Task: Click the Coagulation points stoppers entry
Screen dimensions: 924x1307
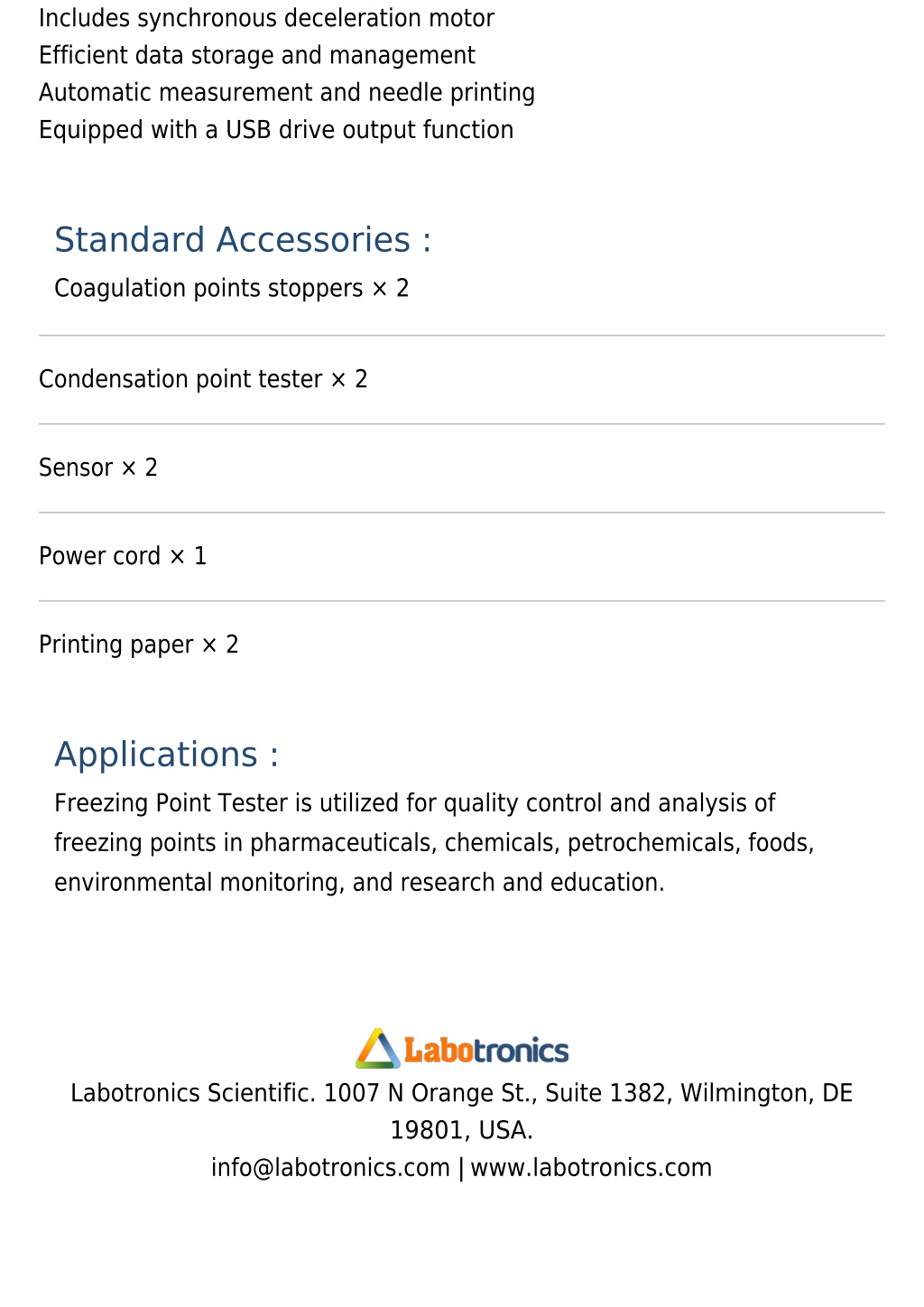Action: (232, 288)
